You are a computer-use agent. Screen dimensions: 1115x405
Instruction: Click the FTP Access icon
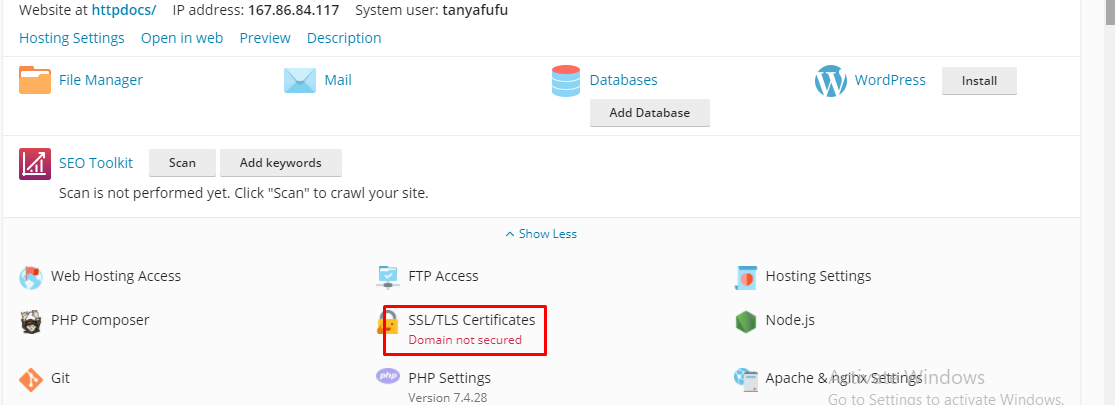[x=388, y=276]
